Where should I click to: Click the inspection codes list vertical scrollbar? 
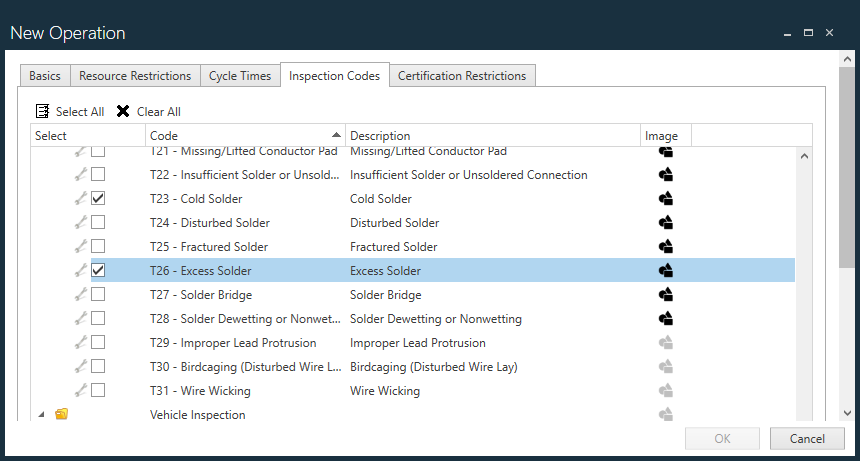pyautogui.click(x=804, y=280)
